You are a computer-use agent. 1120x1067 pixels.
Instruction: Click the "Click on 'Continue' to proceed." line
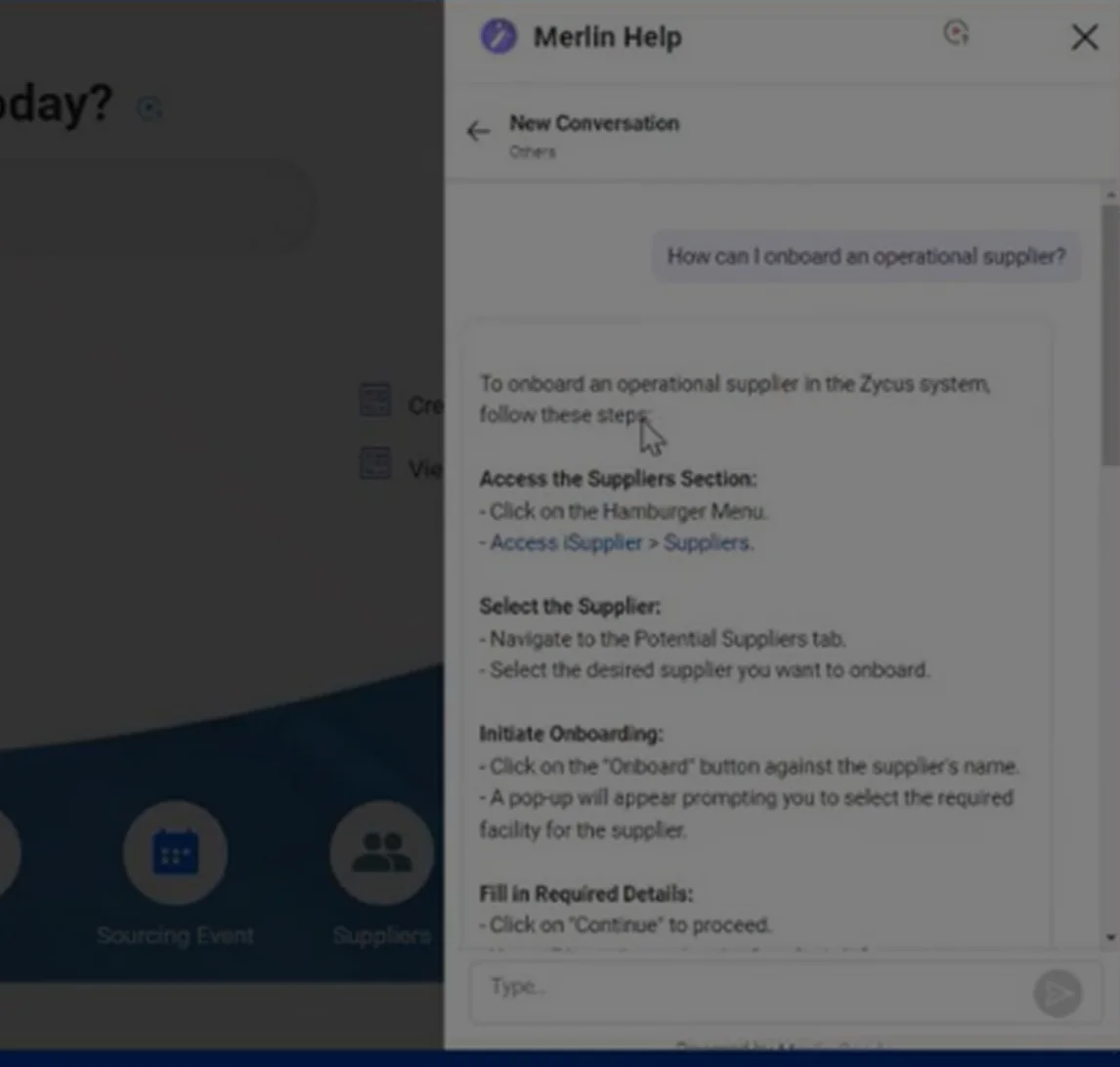pyautogui.click(x=625, y=925)
